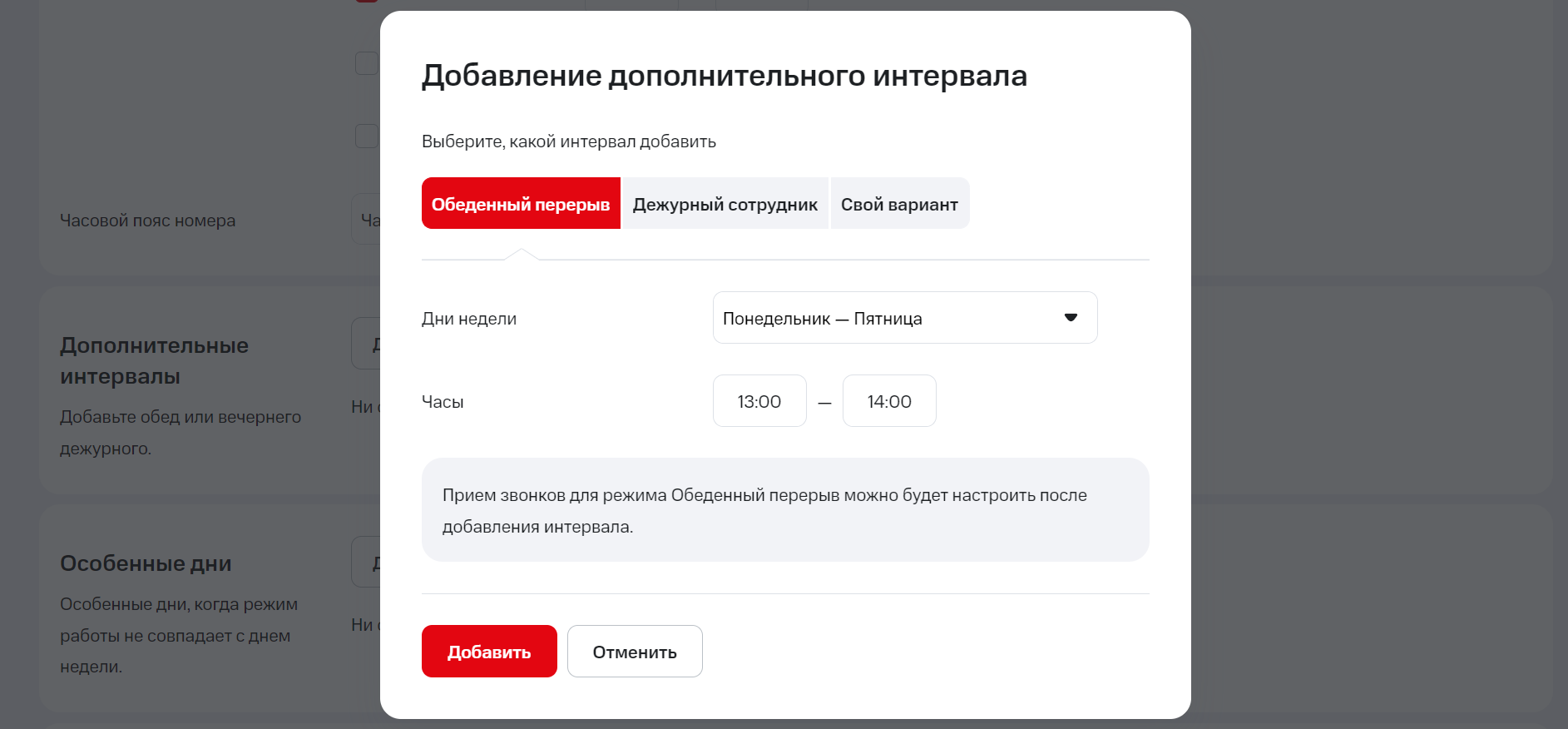1568x729 pixels.
Task: Click the Добавление дополнительного интервала title
Action: coord(724,76)
